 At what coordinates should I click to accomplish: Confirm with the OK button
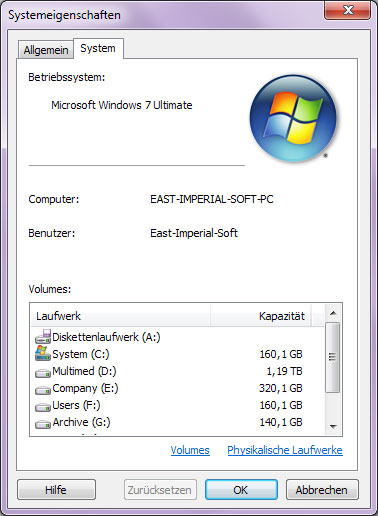point(241,490)
